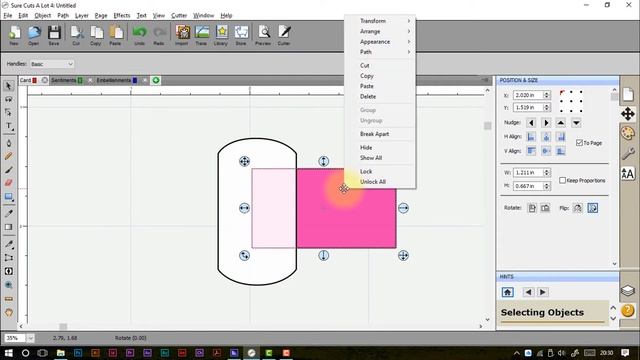Click the Save toolbar icon
Image resolution: width=640 pixels, height=360 pixels.
pos(54,35)
